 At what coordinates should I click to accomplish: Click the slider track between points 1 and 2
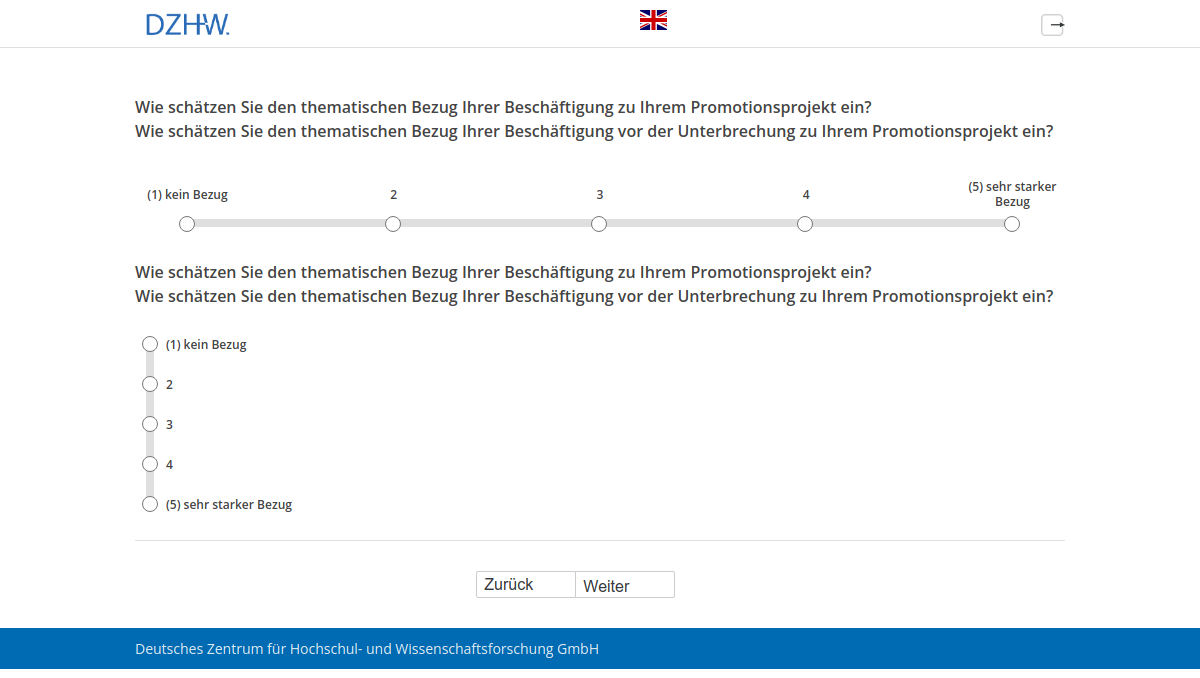[x=290, y=224]
